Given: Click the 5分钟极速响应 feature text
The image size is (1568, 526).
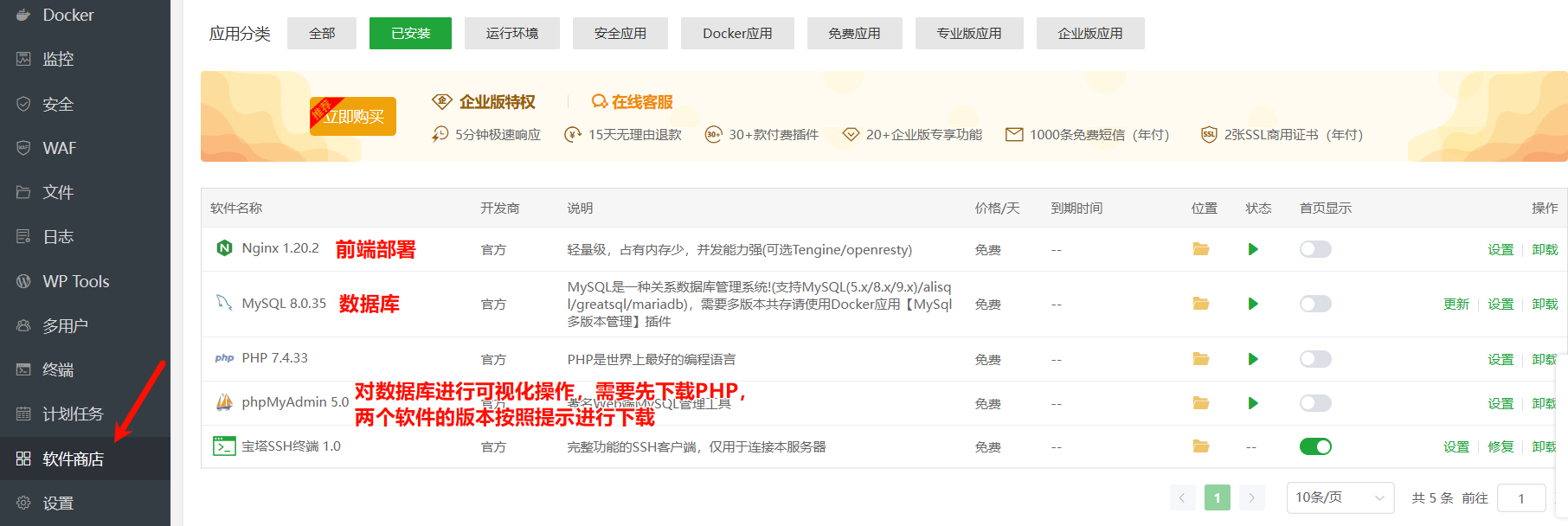Looking at the screenshot, I should pyautogui.click(x=498, y=135).
